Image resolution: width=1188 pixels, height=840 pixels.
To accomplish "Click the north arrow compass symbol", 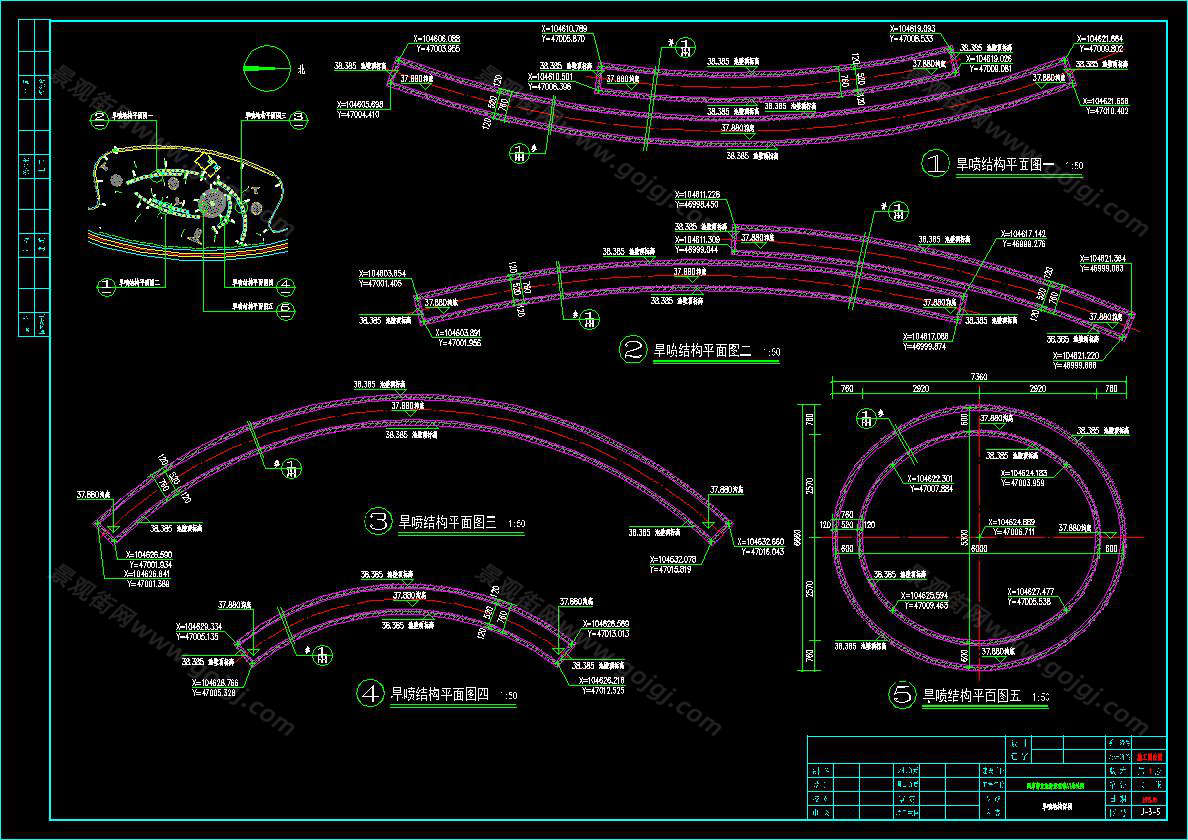I will [264, 67].
